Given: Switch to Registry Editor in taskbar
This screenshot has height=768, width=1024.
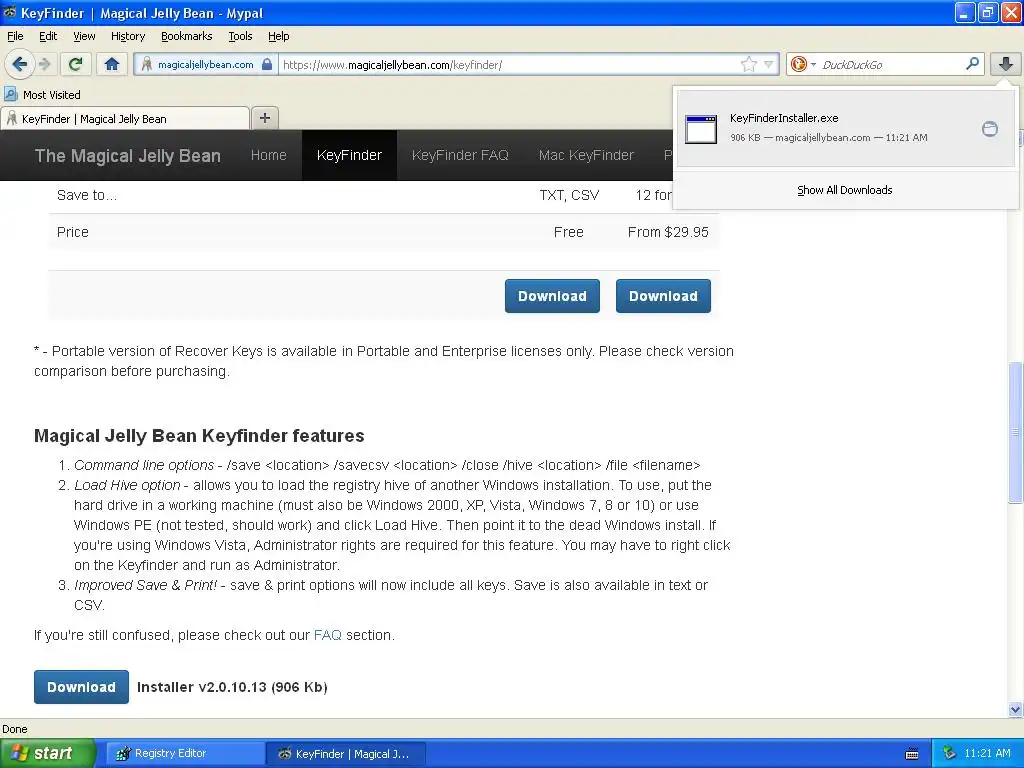Looking at the screenshot, I should coord(184,754).
